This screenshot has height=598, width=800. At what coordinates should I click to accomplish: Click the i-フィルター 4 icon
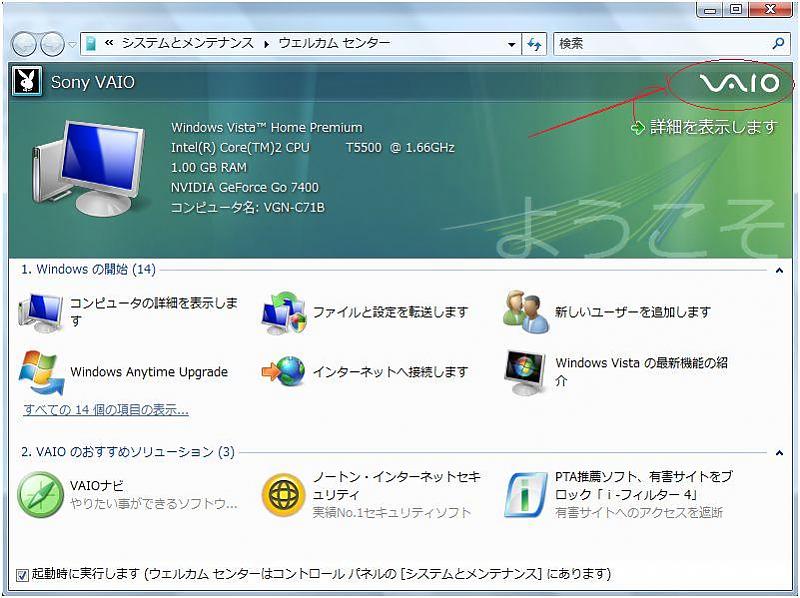tap(526, 495)
